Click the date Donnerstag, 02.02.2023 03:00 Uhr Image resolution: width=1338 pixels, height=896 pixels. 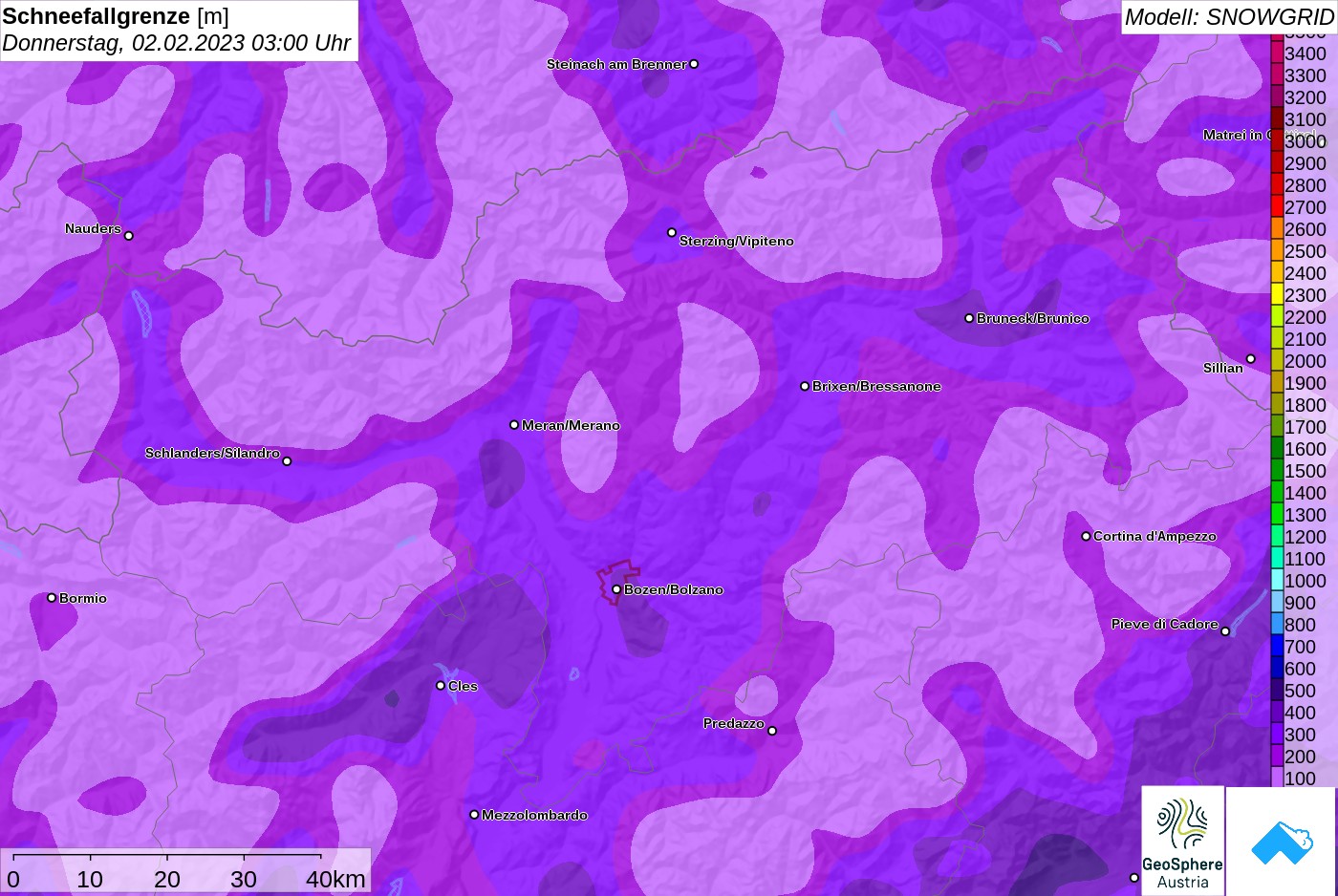click(177, 44)
